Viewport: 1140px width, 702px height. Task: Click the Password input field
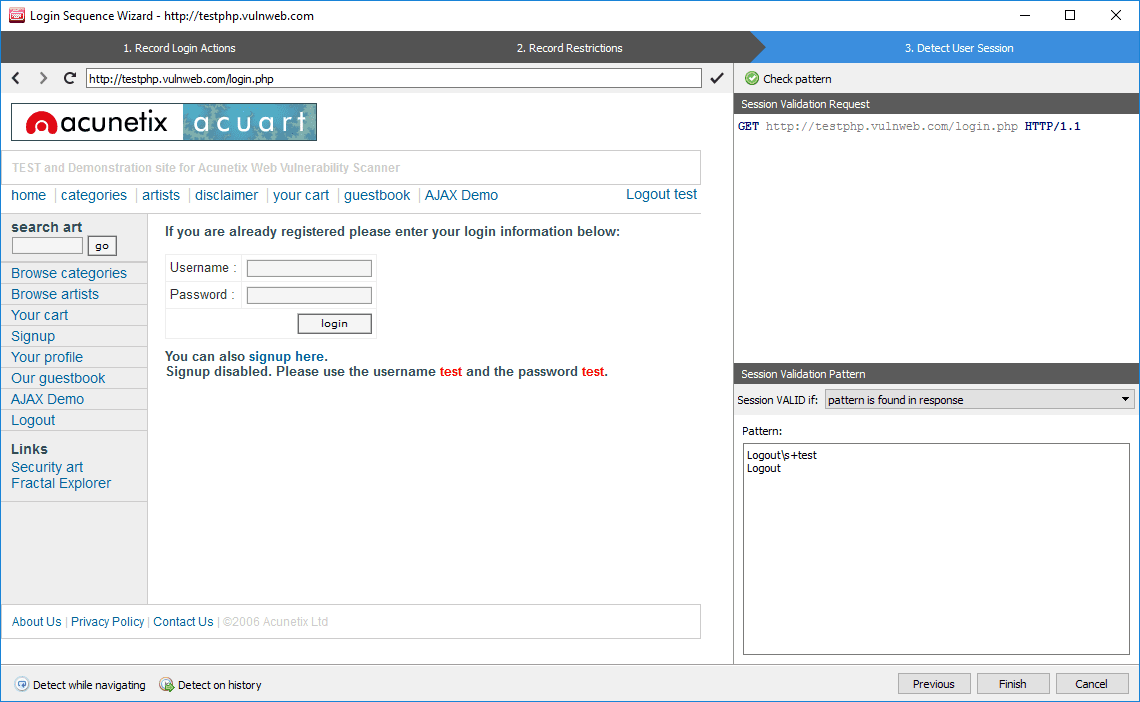point(309,295)
